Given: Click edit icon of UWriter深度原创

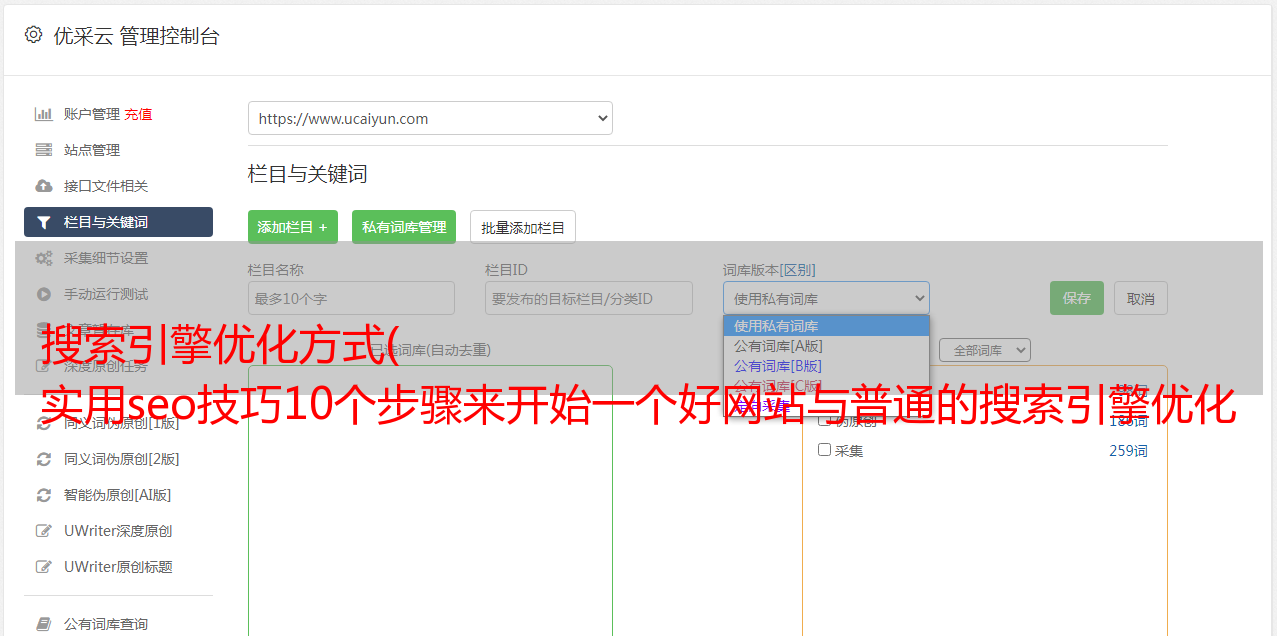Looking at the screenshot, I should point(44,531).
